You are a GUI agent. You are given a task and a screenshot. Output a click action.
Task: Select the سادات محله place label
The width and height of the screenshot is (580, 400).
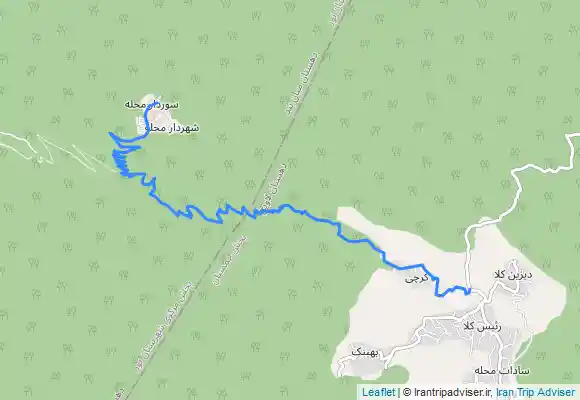point(502,370)
